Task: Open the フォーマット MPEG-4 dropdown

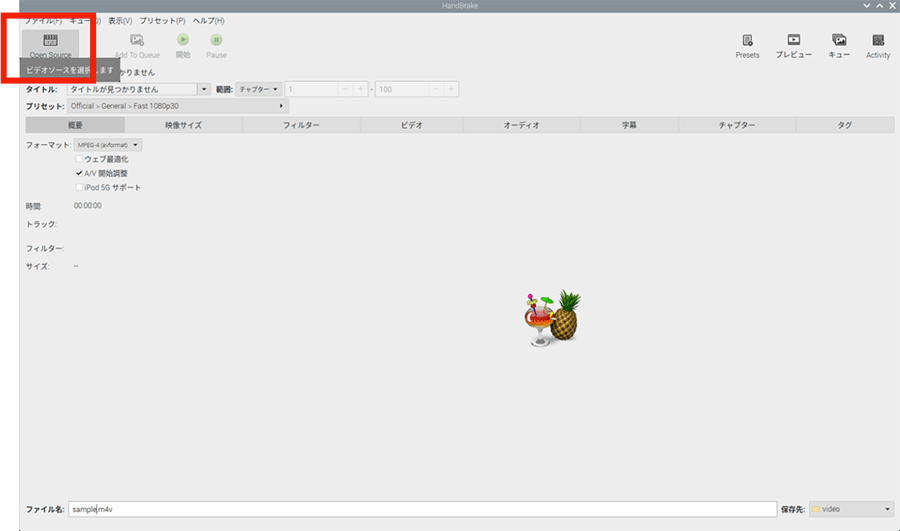Action: [x=107, y=145]
